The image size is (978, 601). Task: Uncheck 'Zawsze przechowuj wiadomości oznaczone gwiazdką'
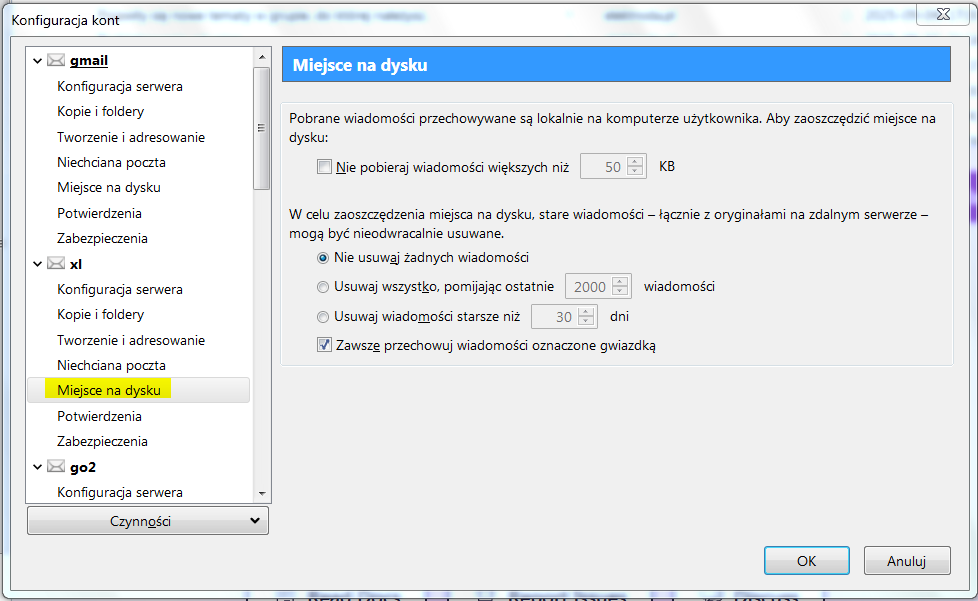pos(324,345)
